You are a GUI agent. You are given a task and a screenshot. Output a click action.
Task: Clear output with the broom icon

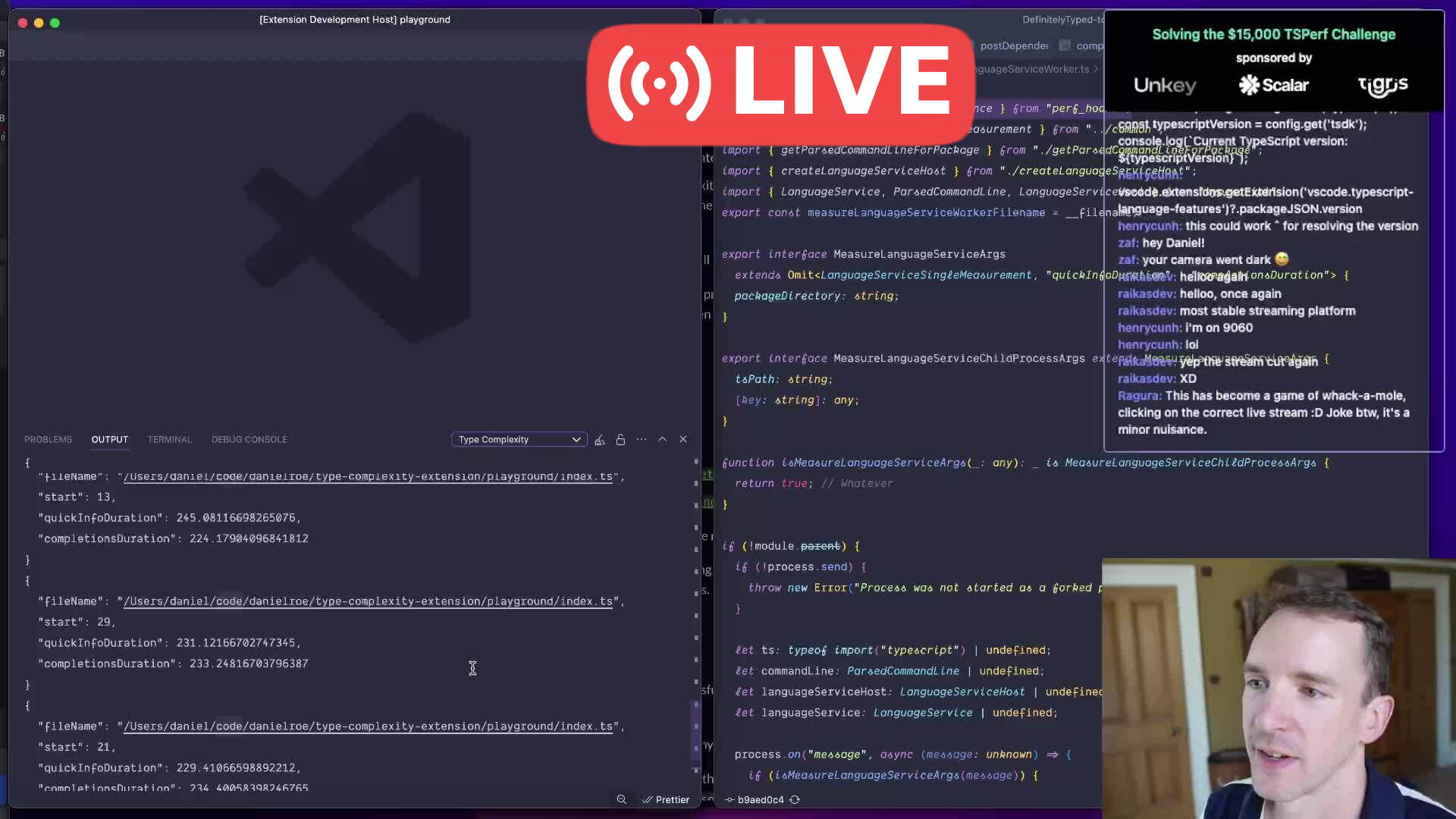600,440
